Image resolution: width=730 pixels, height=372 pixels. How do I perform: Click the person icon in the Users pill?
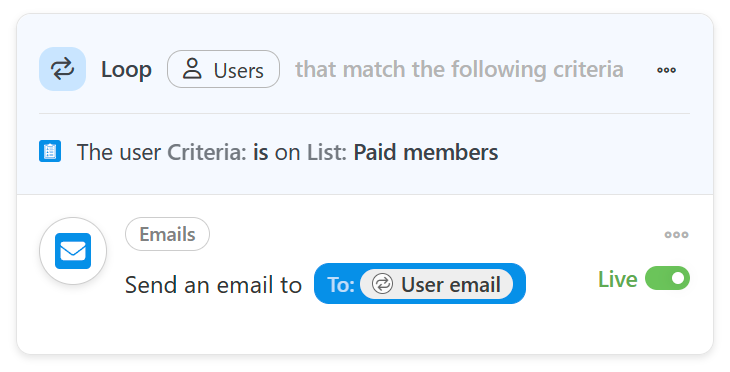point(192,69)
